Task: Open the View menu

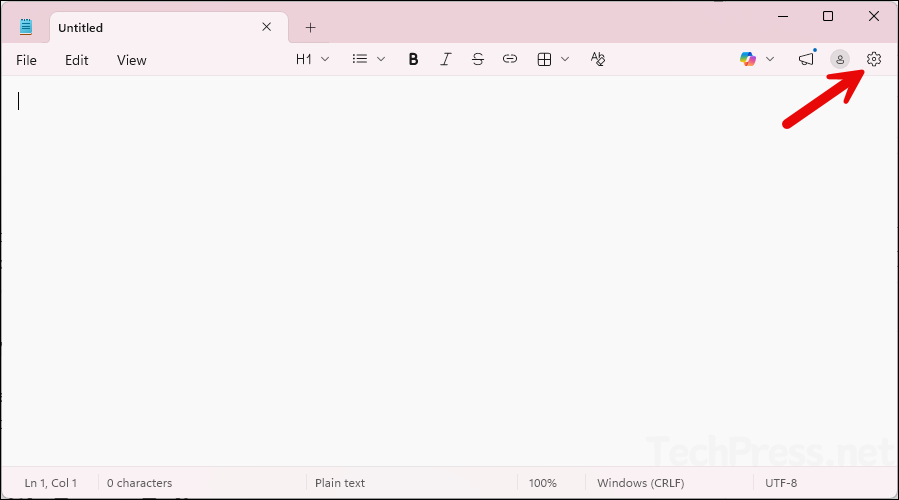Action: pos(131,60)
